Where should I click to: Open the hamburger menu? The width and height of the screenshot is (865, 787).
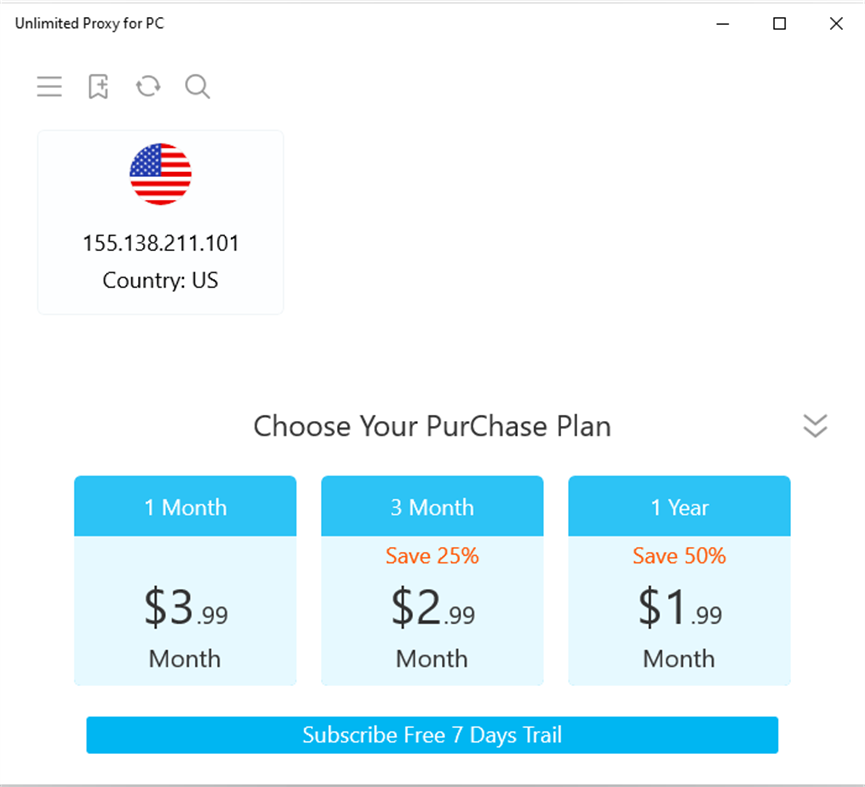49,87
